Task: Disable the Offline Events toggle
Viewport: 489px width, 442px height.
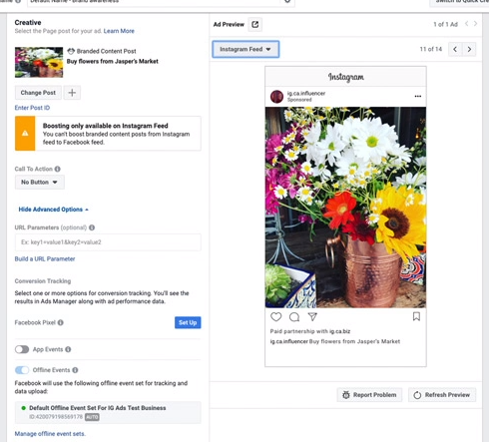Action: pyautogui.click(x=22, y=370)
